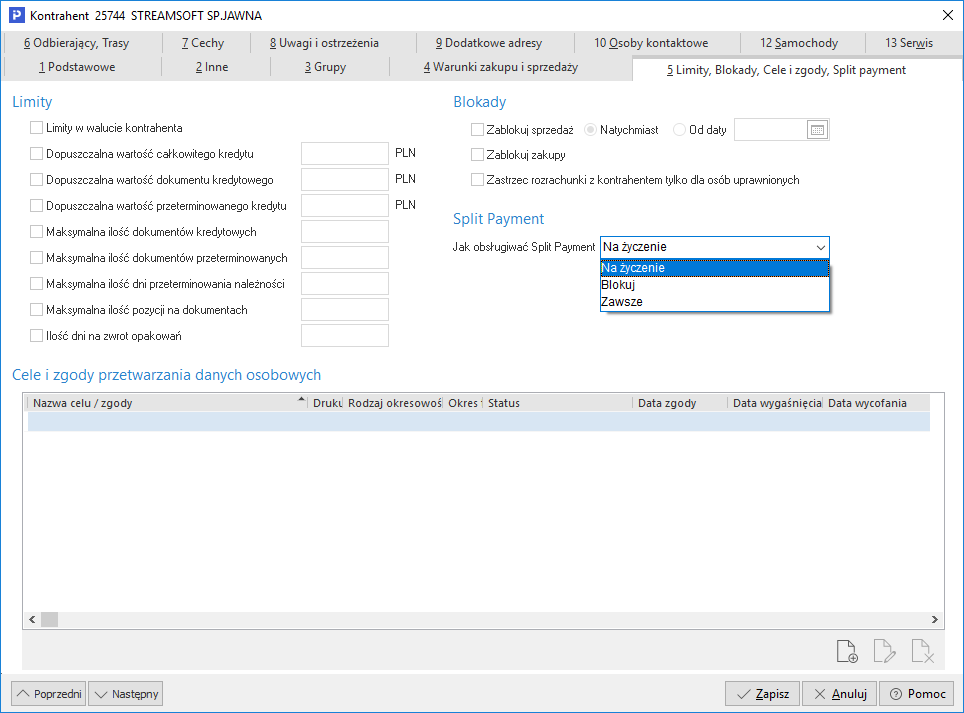Check Dopuszczalna wartość dokumentu kredytowego
The width and height of the screenshot is (964, 713).
click(x=36, y=179)
